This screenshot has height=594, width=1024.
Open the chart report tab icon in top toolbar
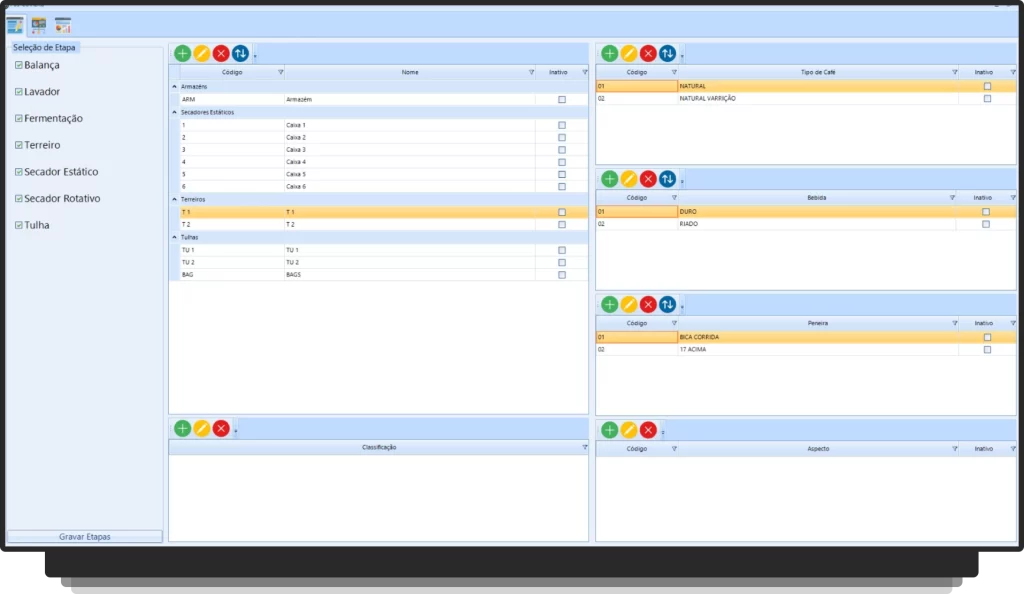coord(63,25)
